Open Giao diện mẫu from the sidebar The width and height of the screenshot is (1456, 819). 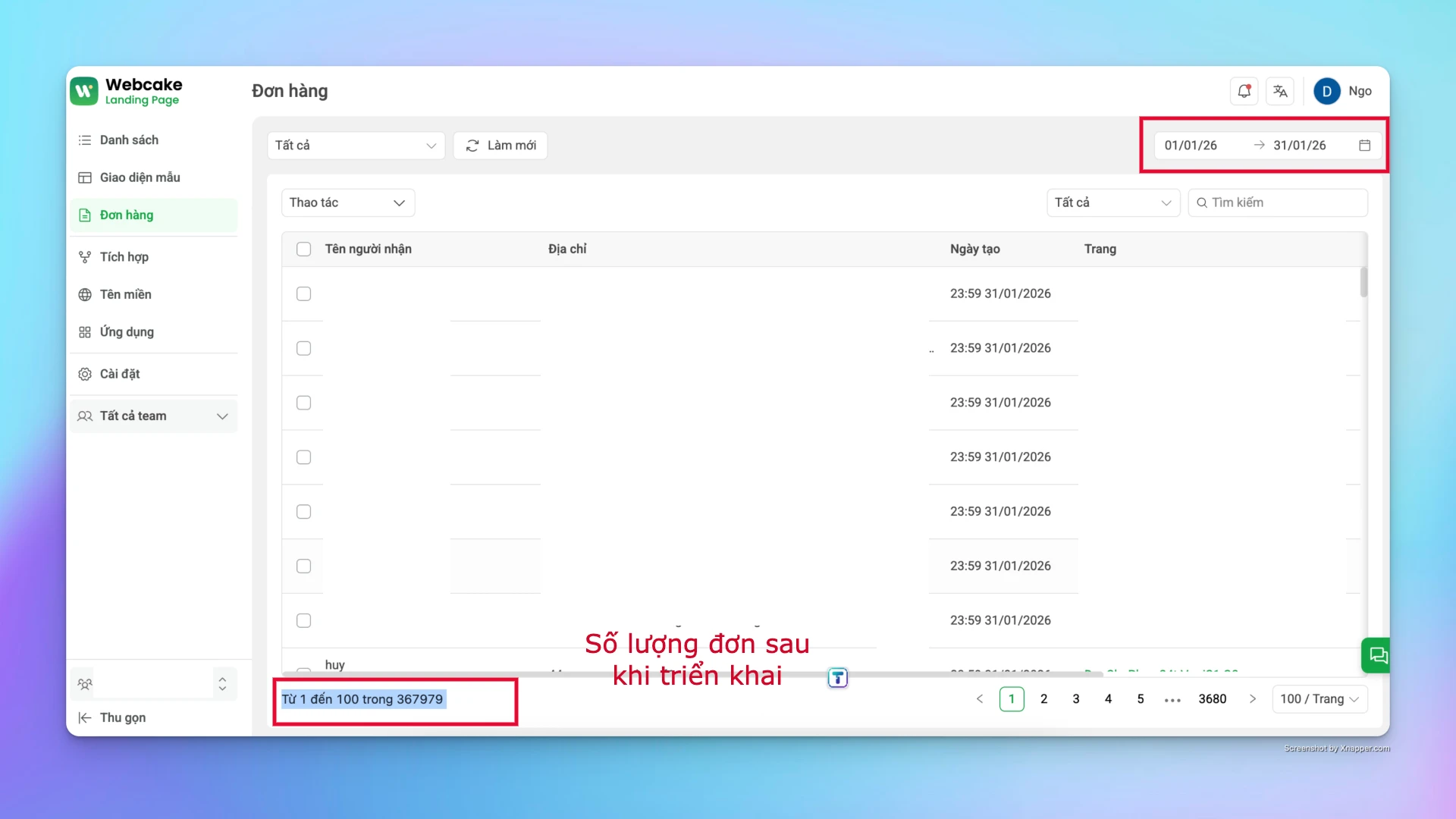tap(139, 177)
